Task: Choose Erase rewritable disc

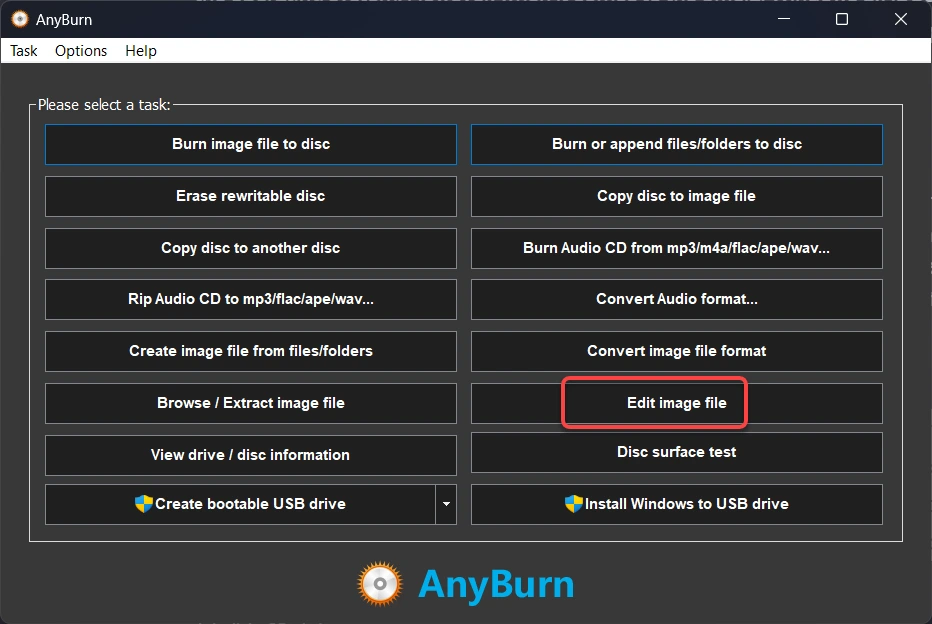Action: click(x=251, y=196)
